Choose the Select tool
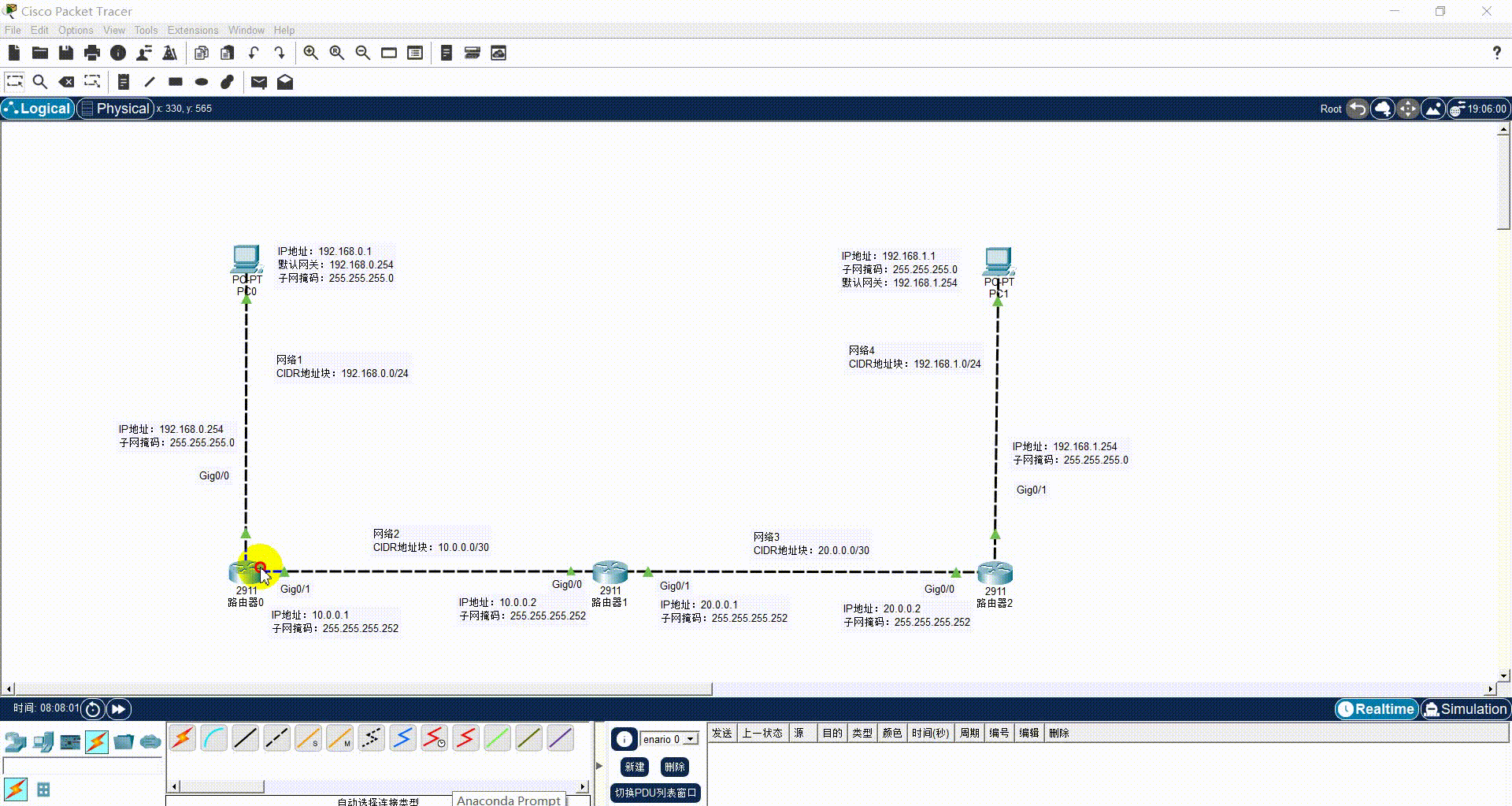The image size is (1512, 806). tap(14, 81)
